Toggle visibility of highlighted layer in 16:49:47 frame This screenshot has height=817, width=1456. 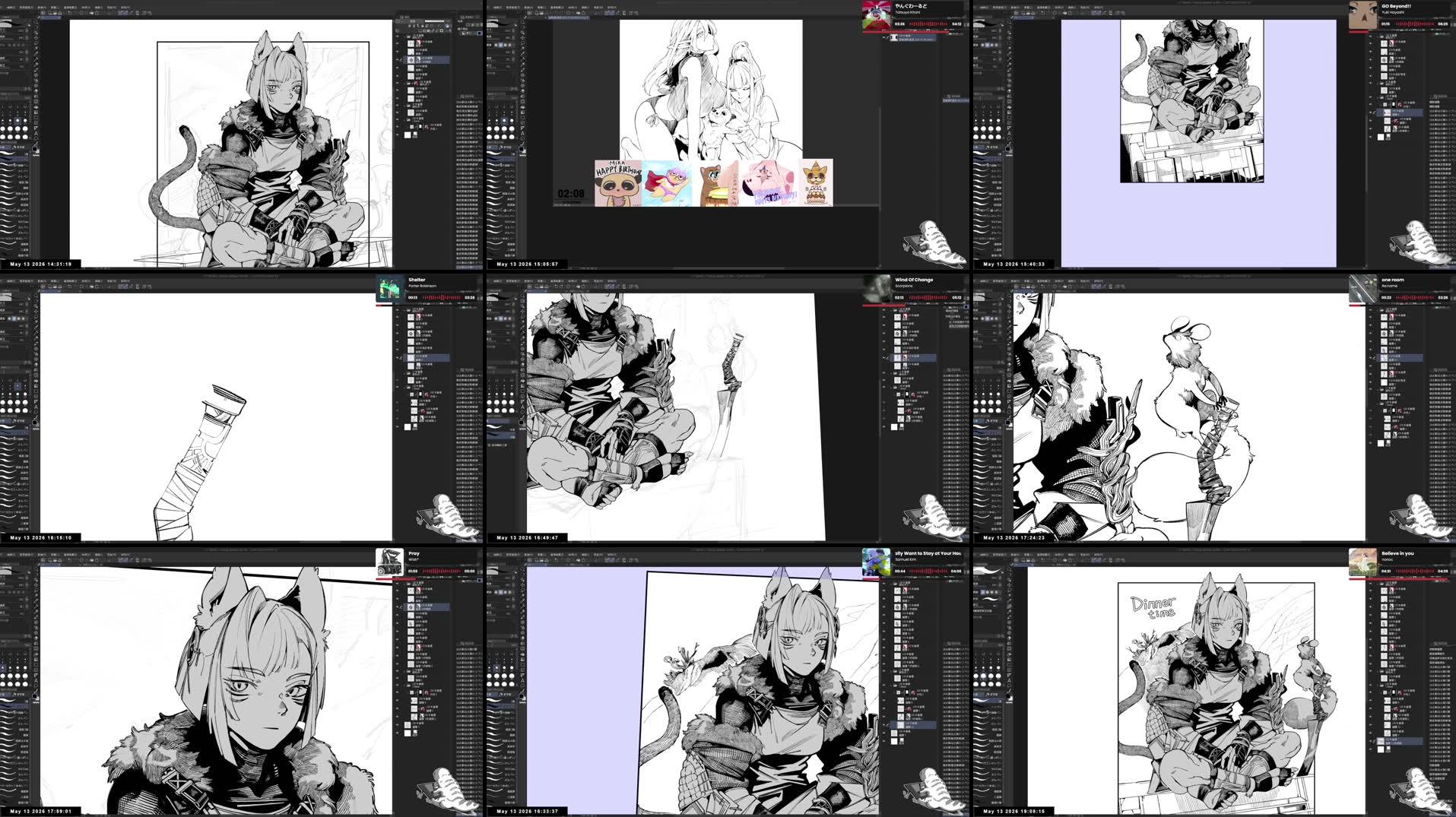(x=883, y=357)
